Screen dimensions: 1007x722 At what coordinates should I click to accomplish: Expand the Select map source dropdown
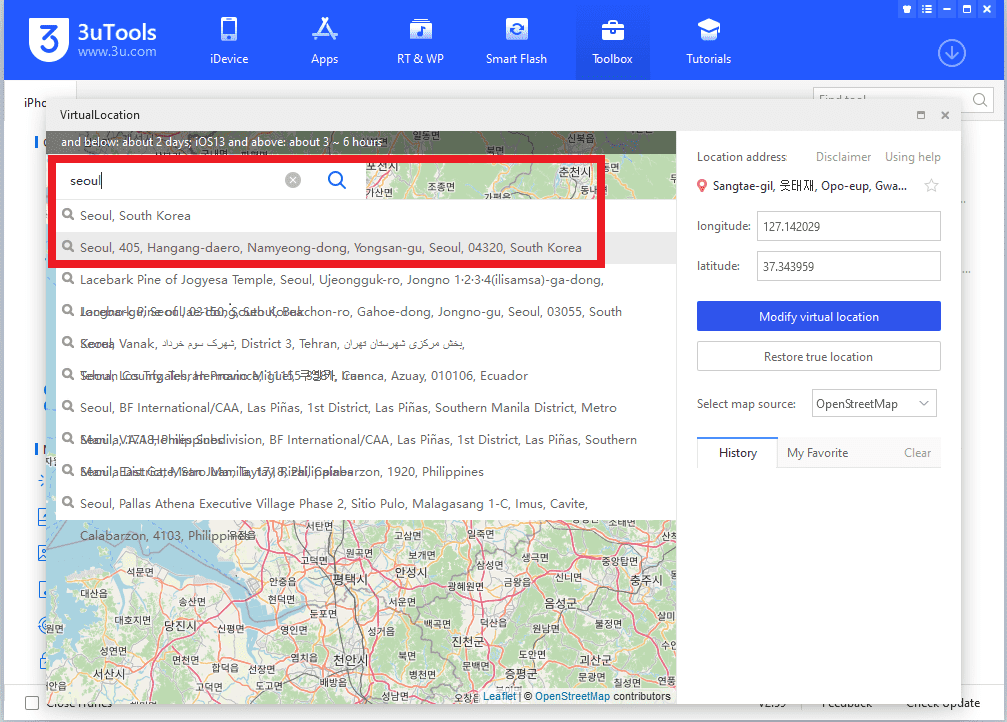pyautogui.click(x=873, y=404)
